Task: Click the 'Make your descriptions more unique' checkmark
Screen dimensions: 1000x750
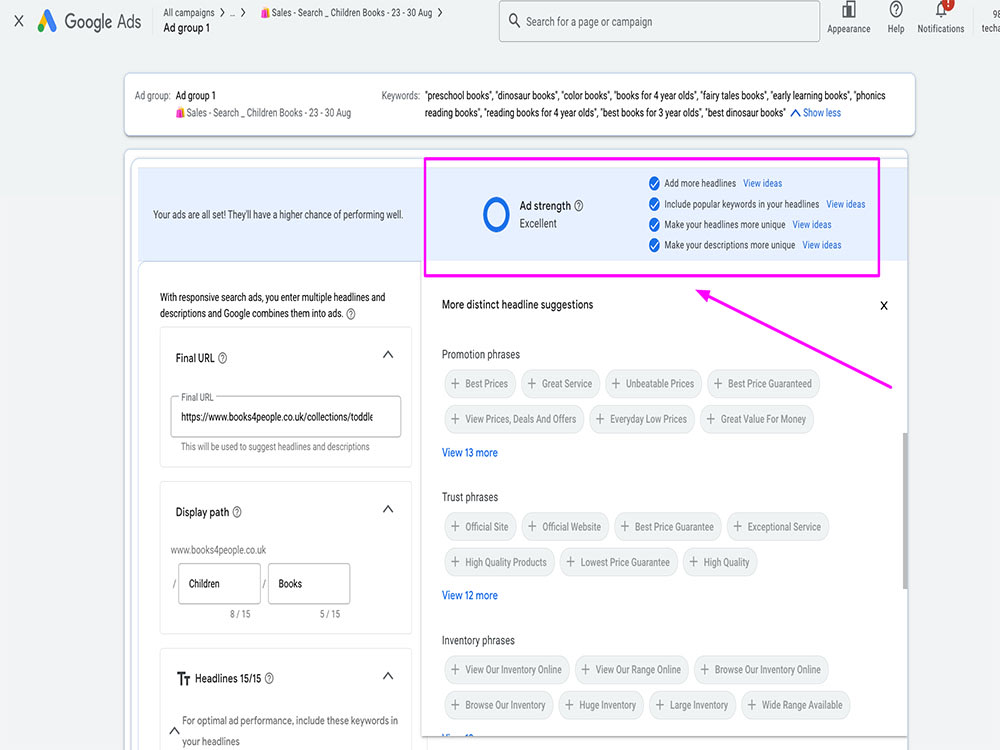Action: [x=654, y=245]
